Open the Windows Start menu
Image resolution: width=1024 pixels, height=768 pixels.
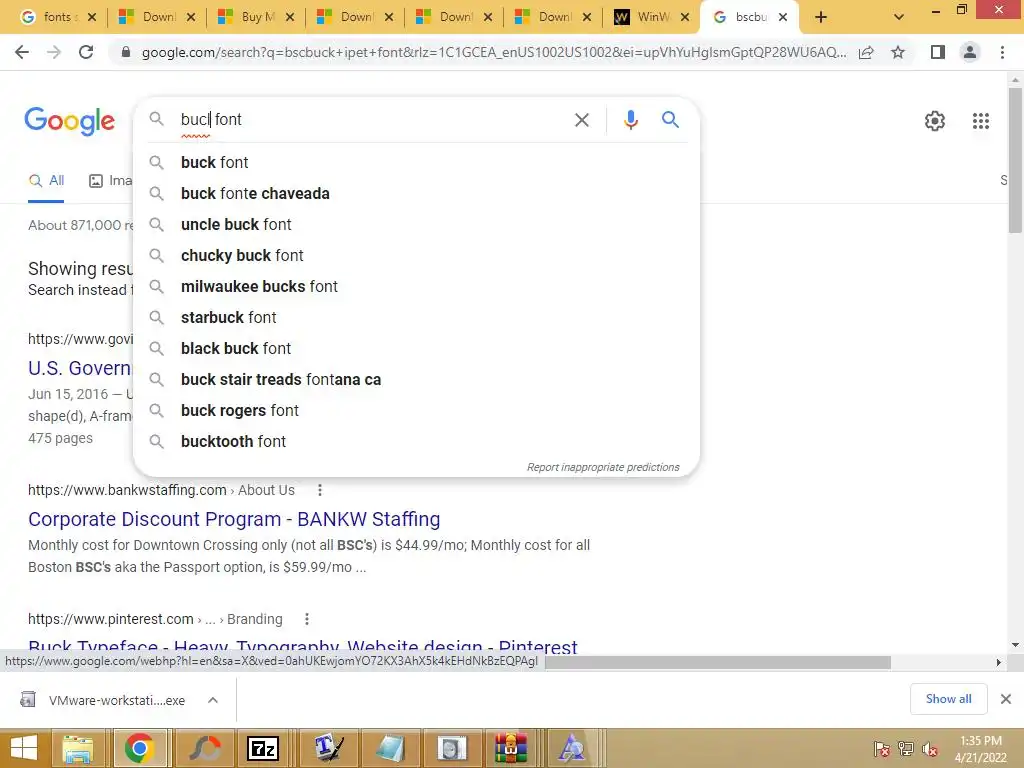pyautogui.click(x=24, y=748)
